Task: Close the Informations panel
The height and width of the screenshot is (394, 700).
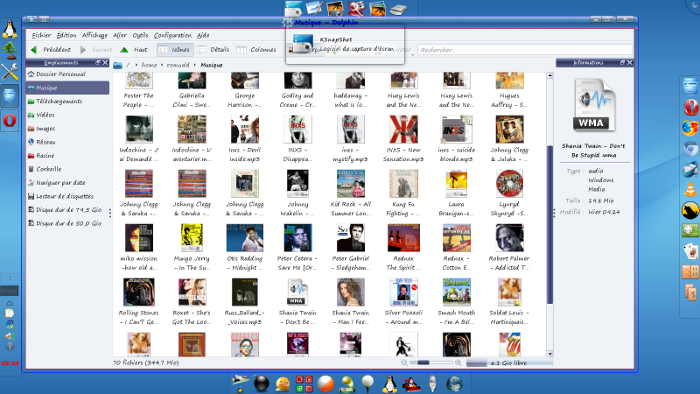Action: (x=629, y=62)
